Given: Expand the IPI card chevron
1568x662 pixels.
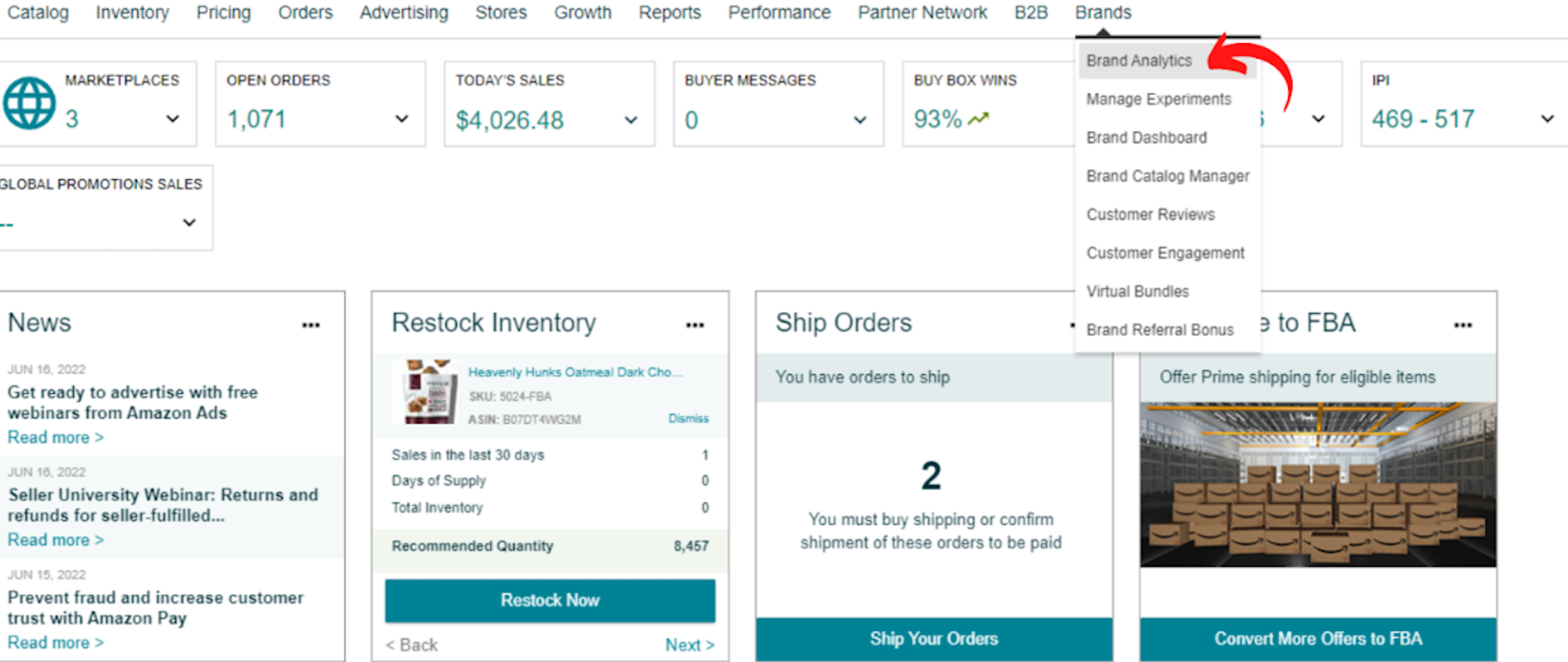Looking at the screenshot, I should tap(1547, 119).
